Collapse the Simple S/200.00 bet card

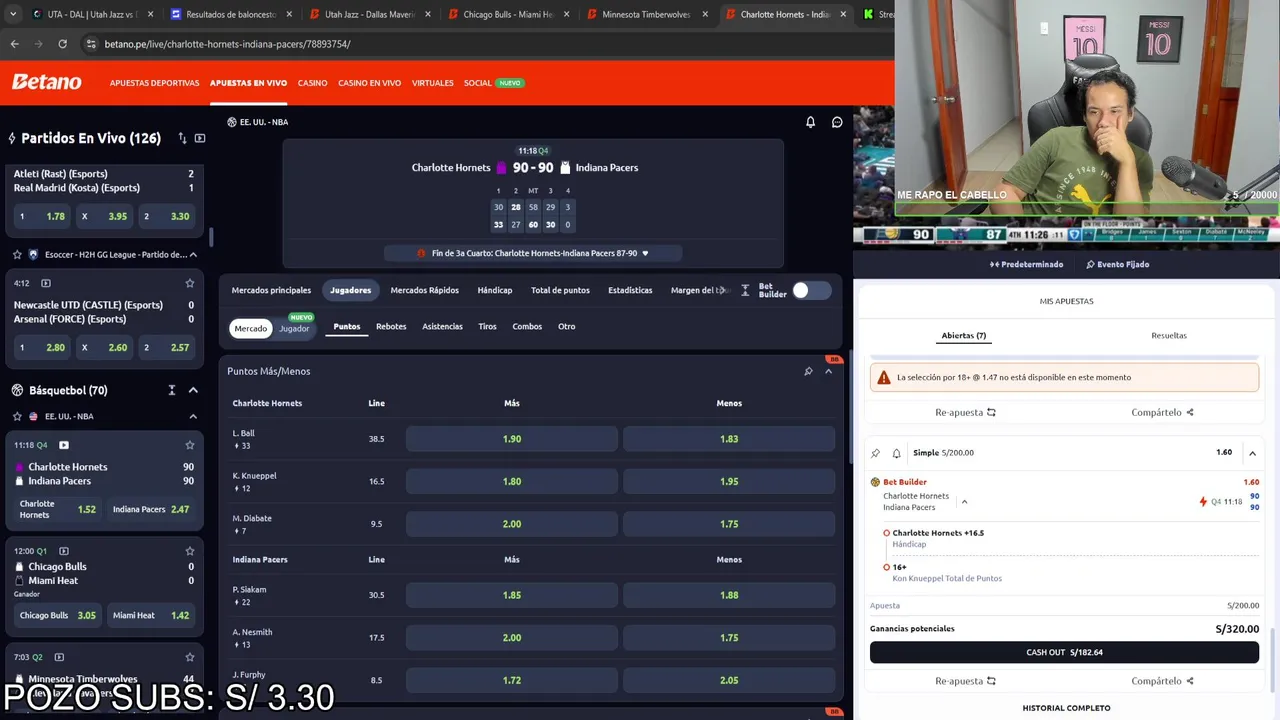click(x=1252, y=453)
